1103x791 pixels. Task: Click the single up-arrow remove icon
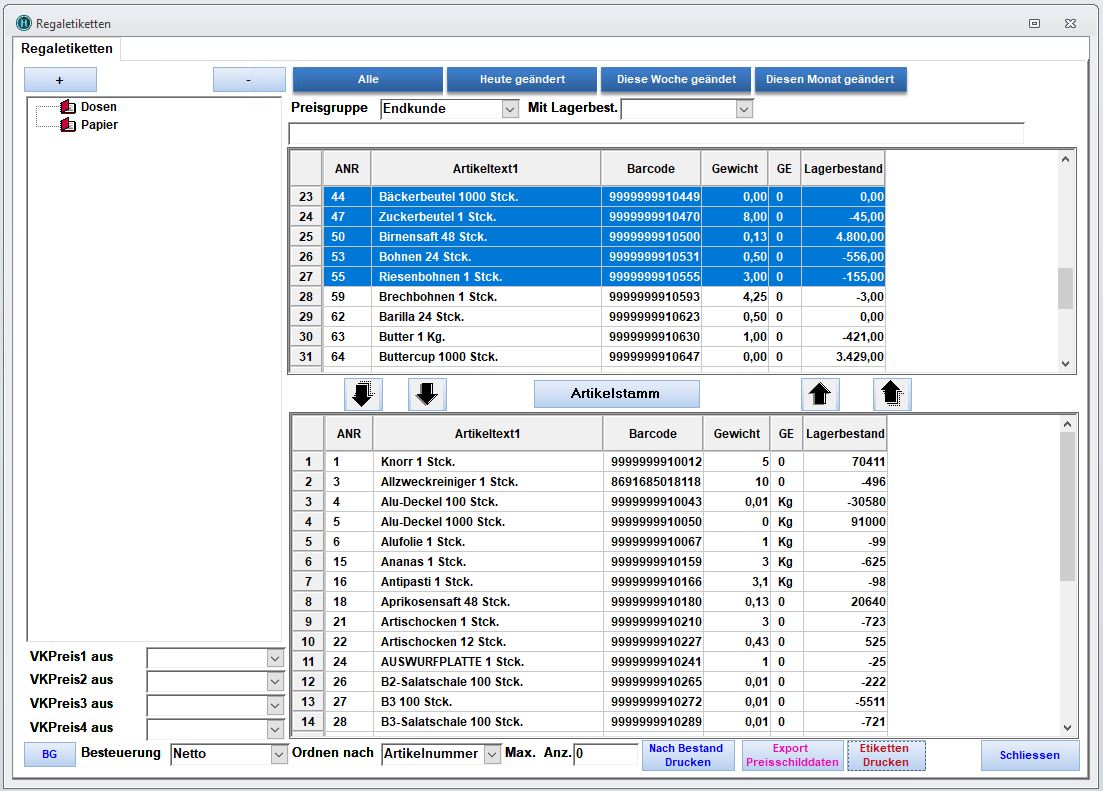click(820, 395)
